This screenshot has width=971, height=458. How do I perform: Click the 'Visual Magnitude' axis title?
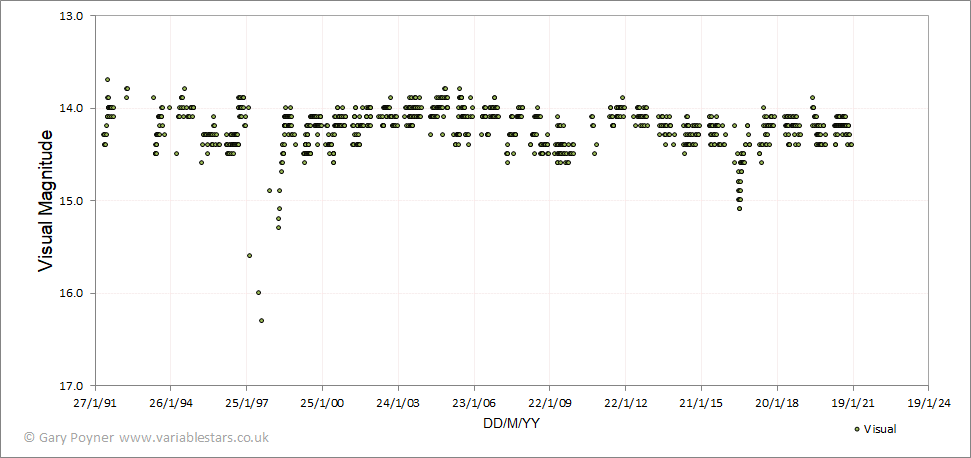click(x=46, y=200)
